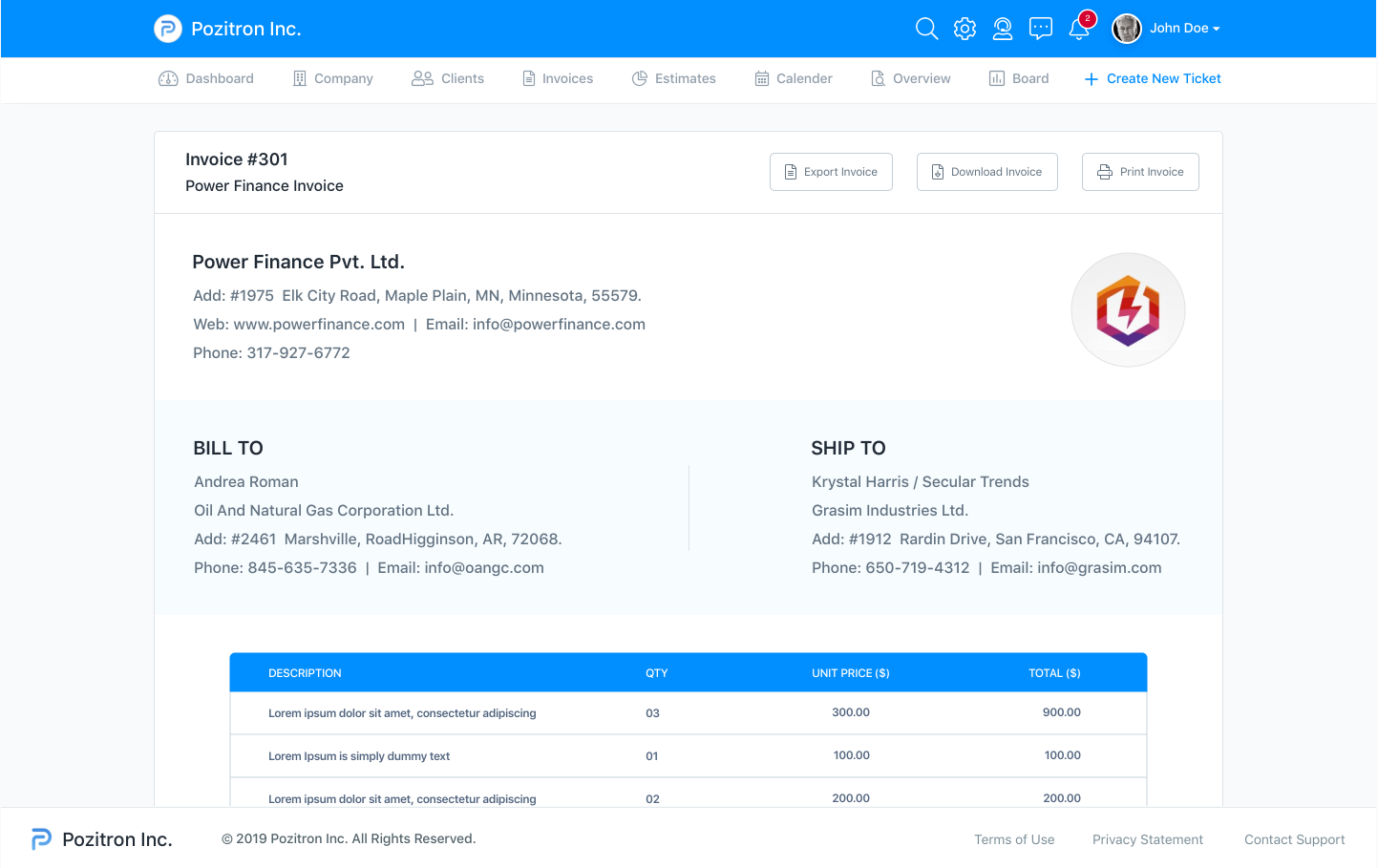Open the search icon in header
This screenshot has height=868, width=1378.
point(926,29)
